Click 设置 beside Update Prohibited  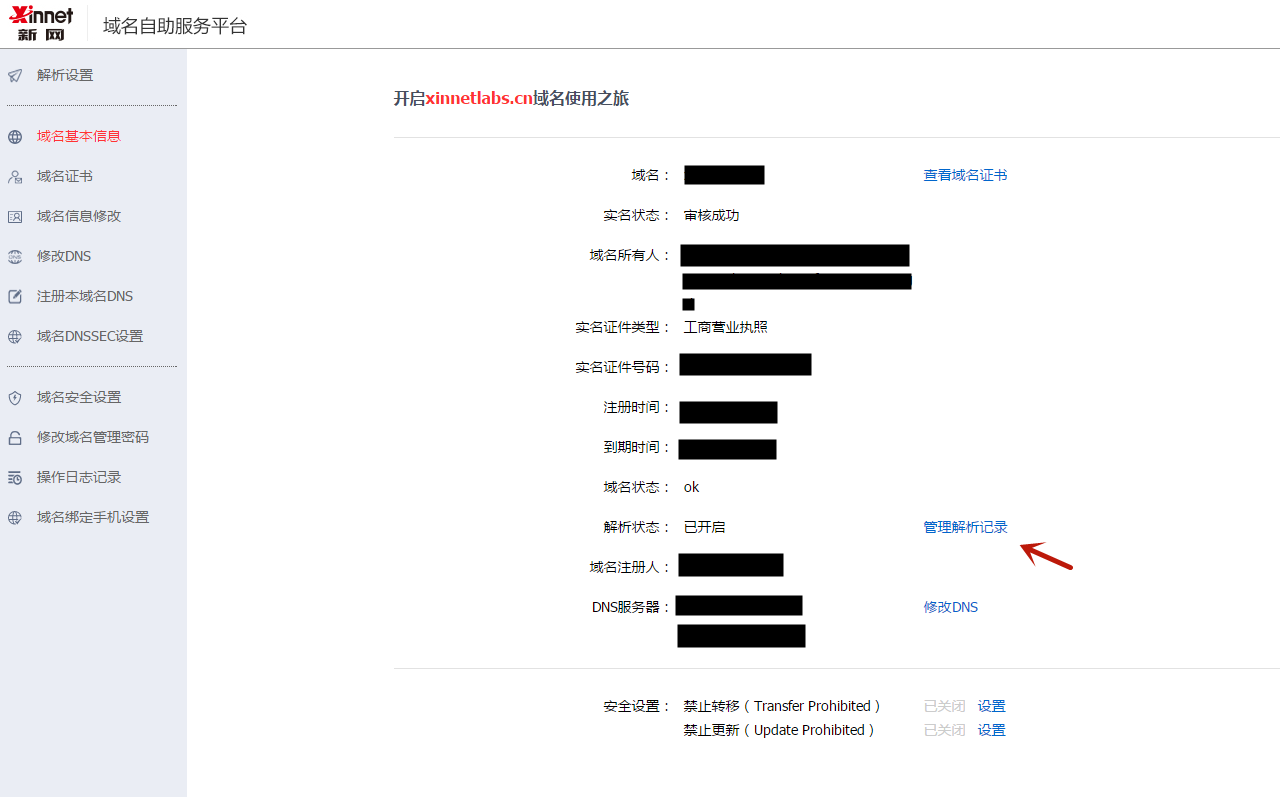point(991,729)
